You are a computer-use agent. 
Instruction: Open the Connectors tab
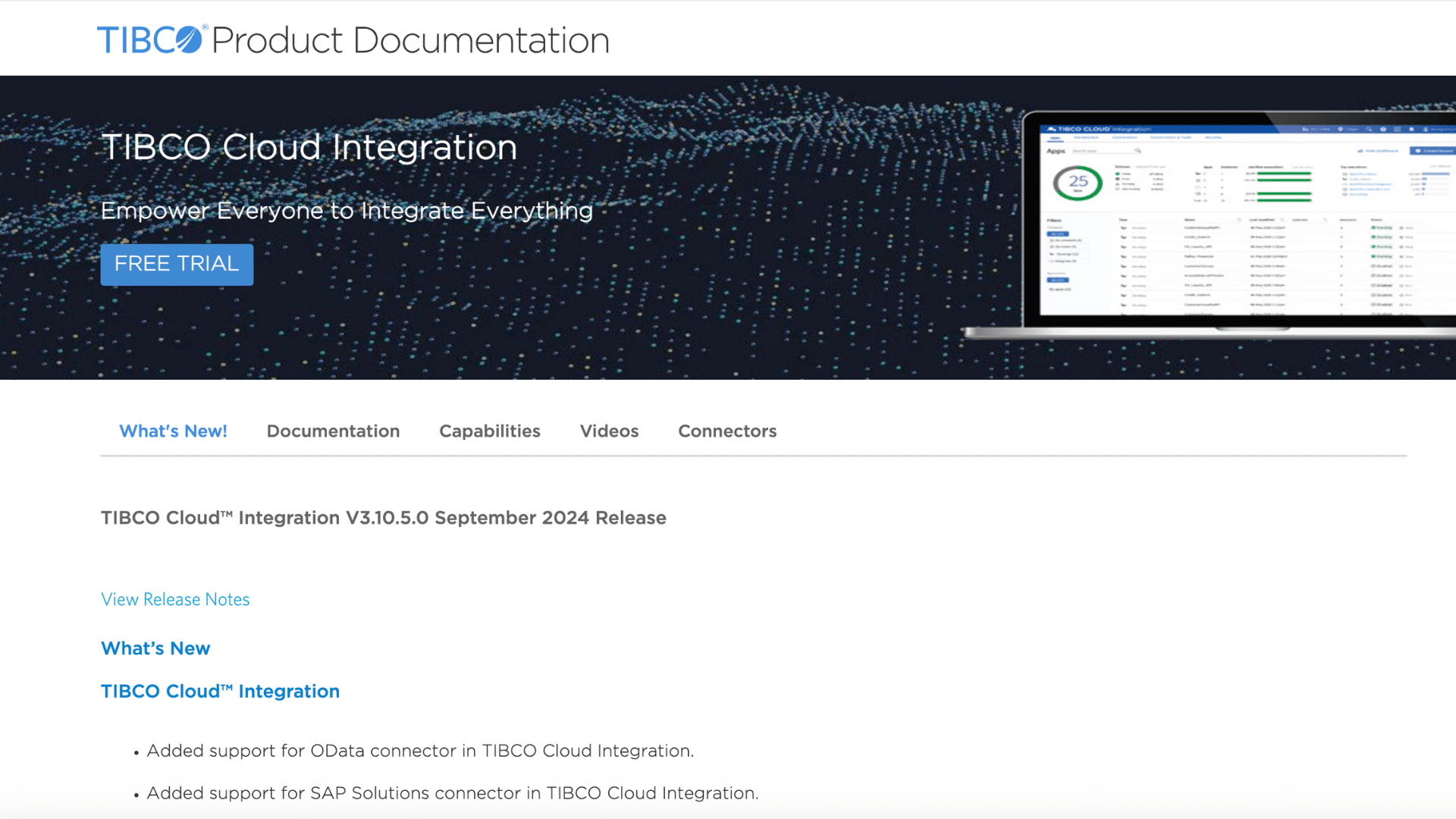click(726, 431)
